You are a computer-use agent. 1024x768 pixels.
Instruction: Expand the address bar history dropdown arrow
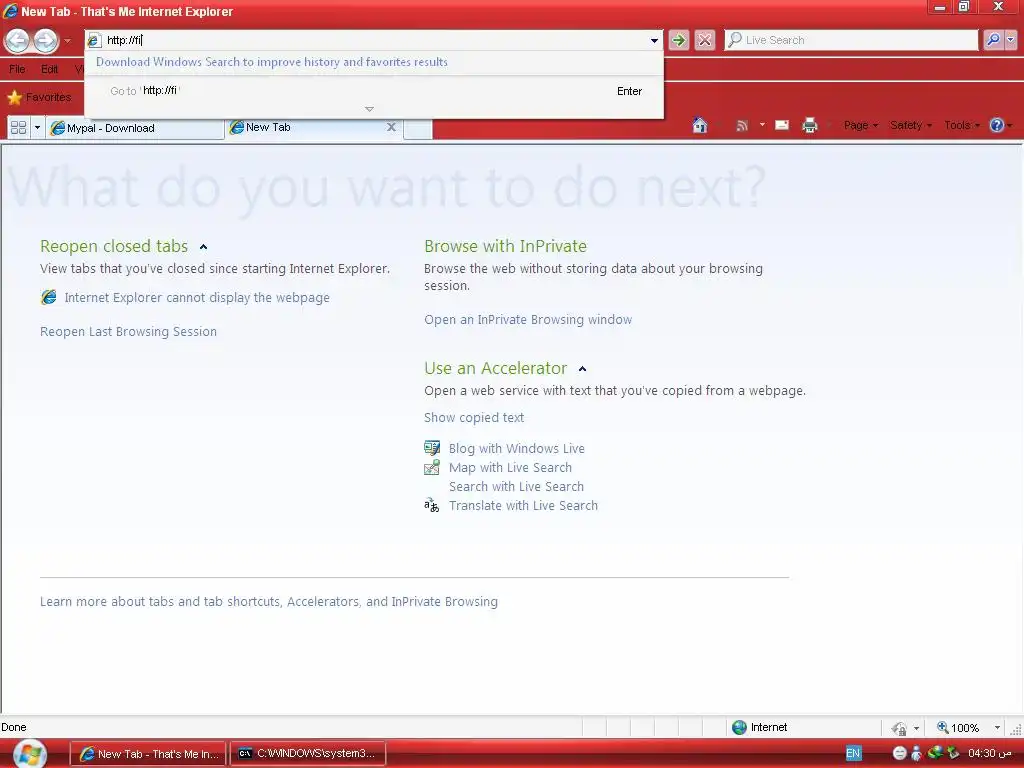[654, 40]
